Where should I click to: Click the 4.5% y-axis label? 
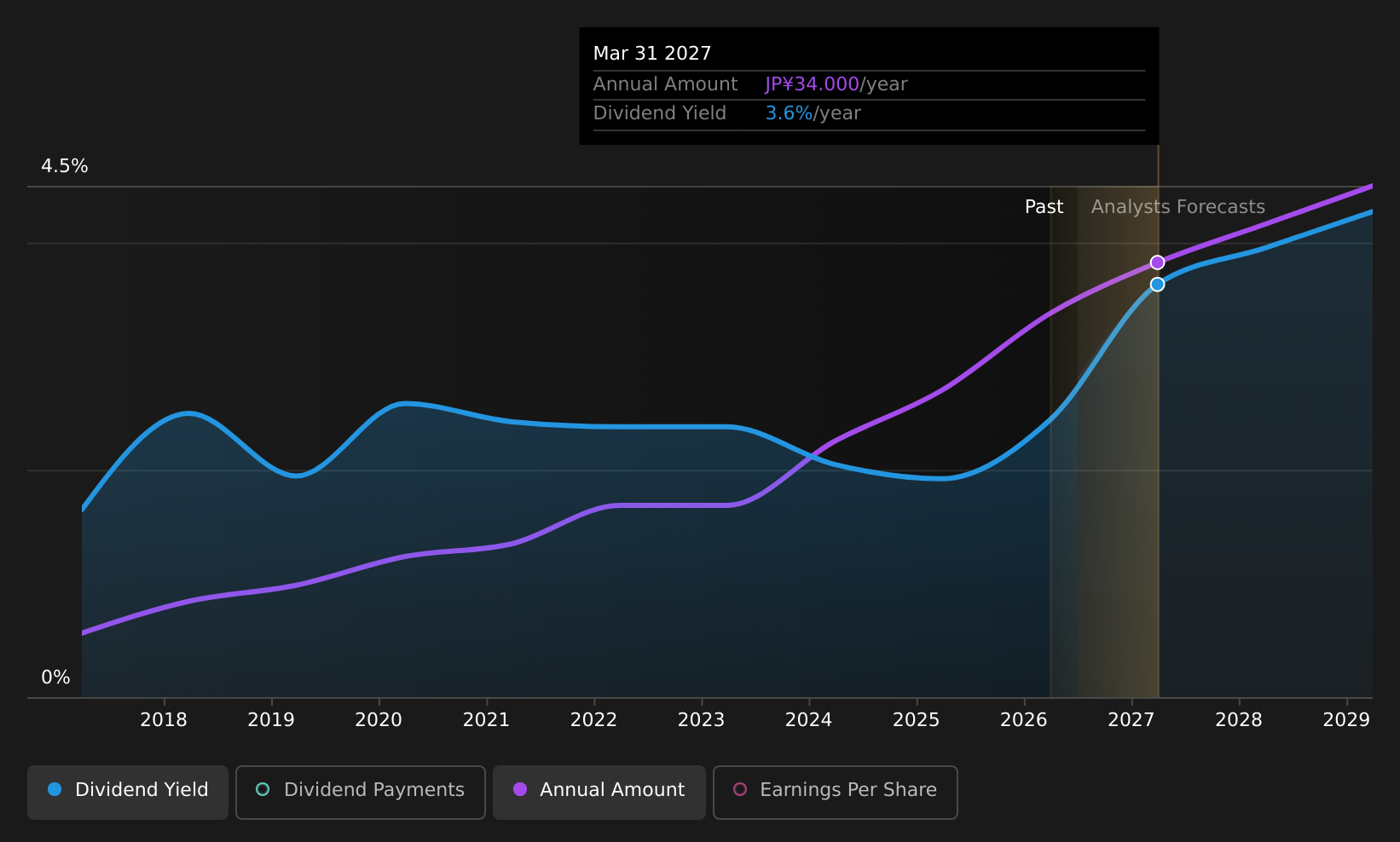point(65,166)
